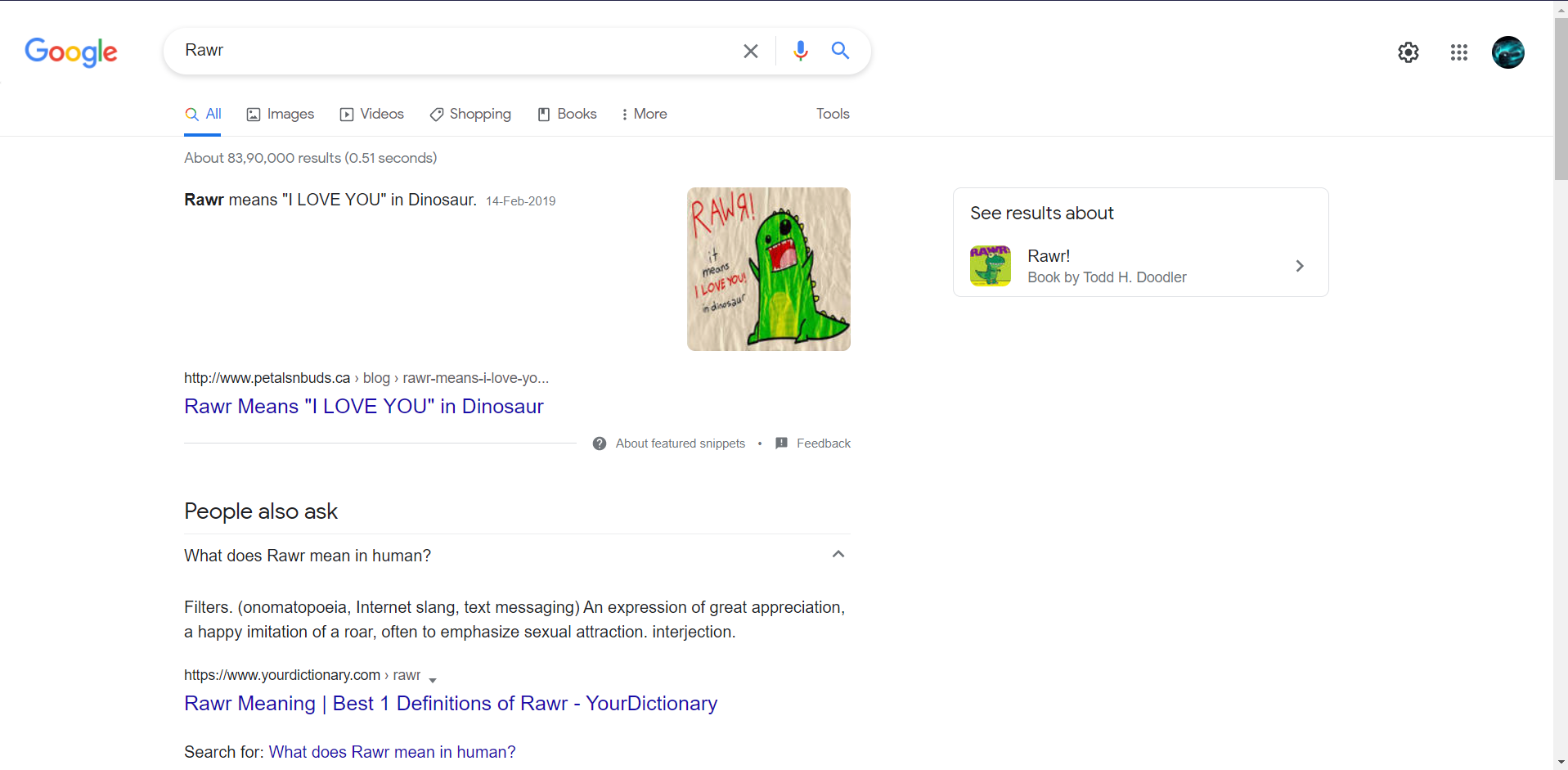Open More search categories
1568x770 pixels.
pos(644,114)
